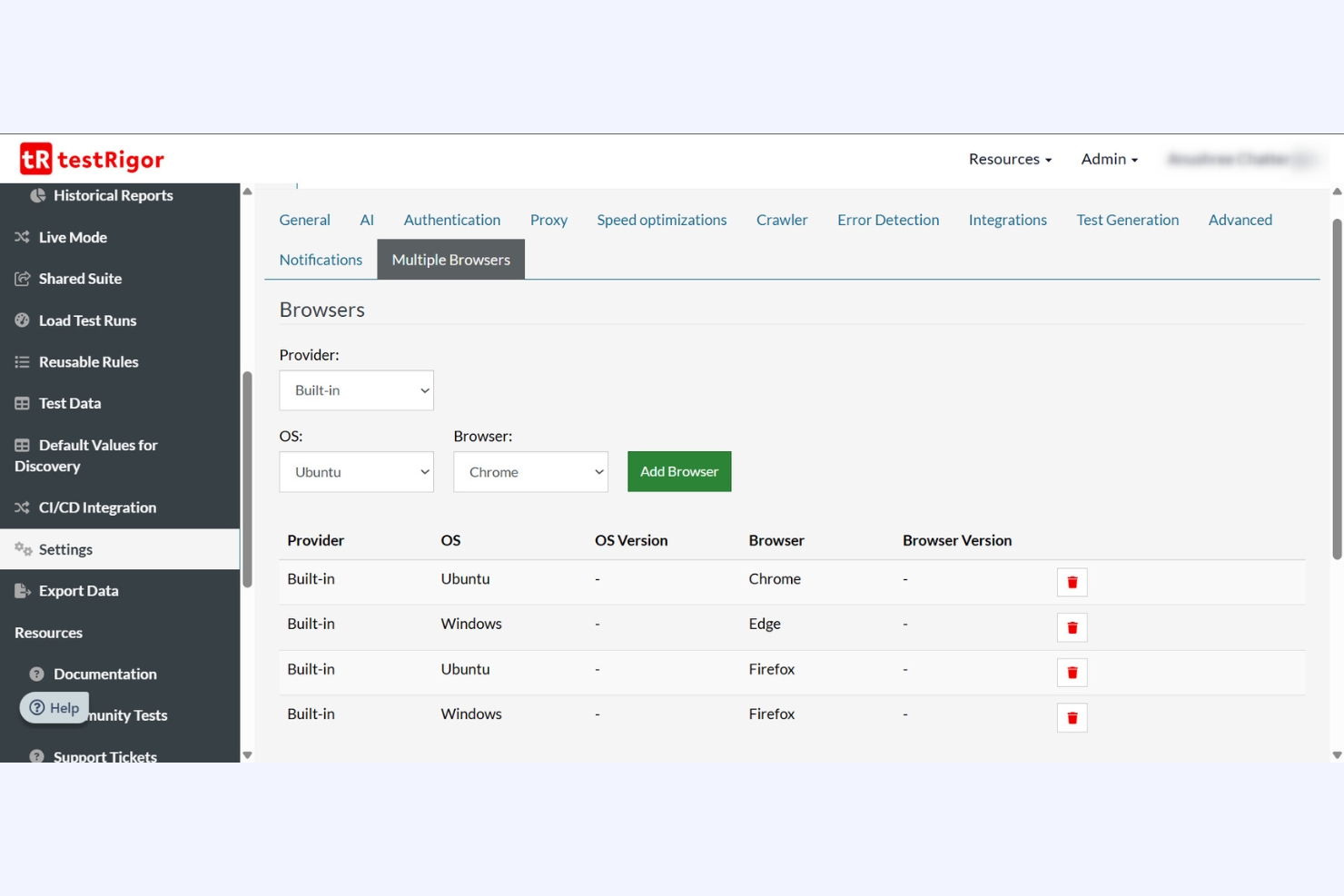
Task: Delete the Ubuntu Chrome browser entry
Action: pos(1072,582)
